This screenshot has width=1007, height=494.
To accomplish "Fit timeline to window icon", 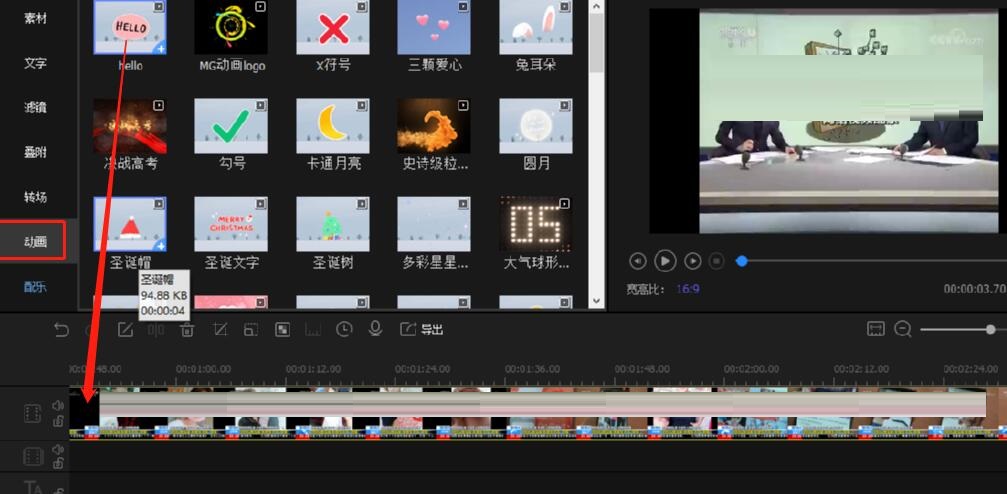I will click(875, 329).
